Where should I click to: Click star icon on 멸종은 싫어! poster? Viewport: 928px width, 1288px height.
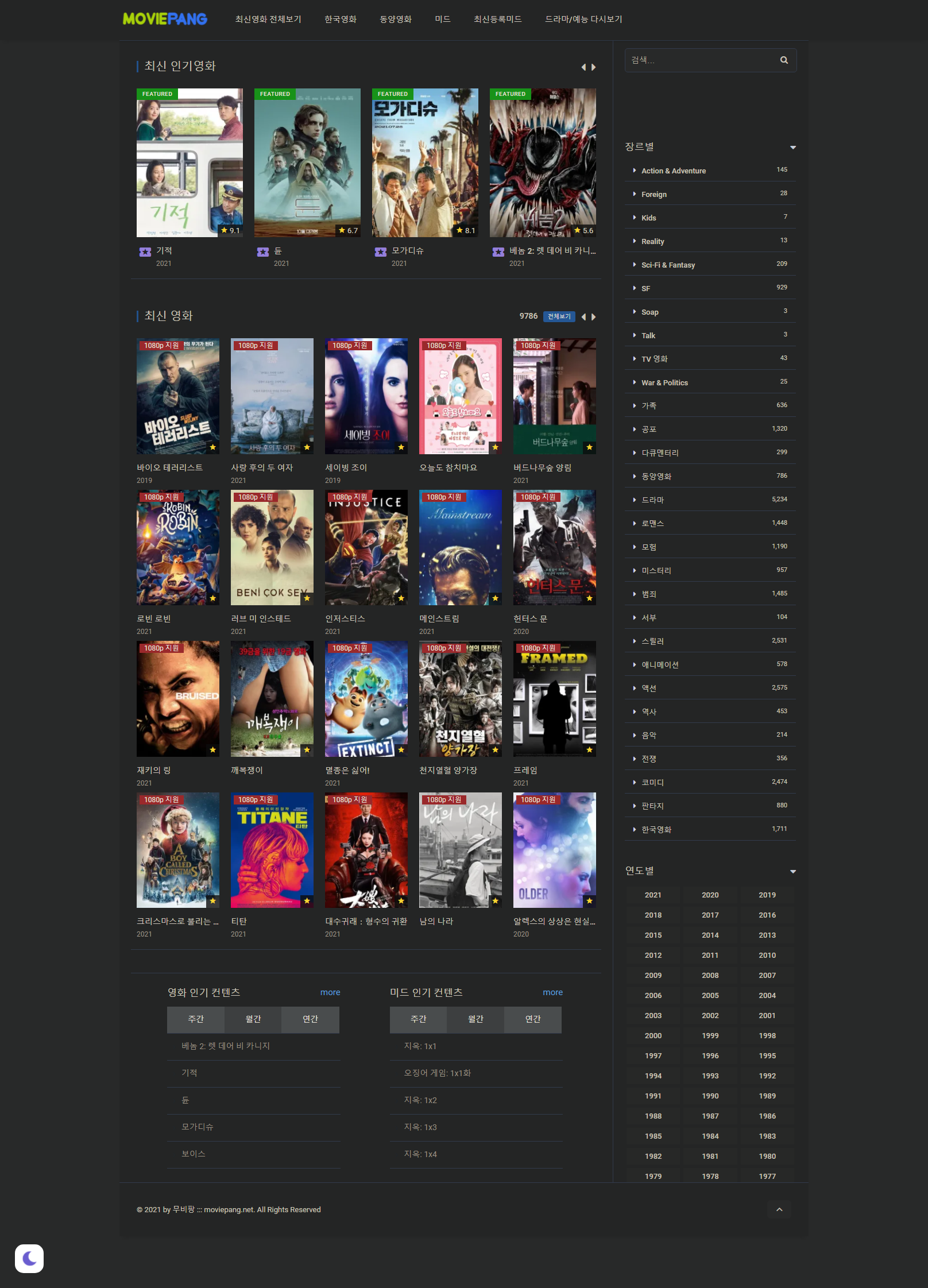401,750
